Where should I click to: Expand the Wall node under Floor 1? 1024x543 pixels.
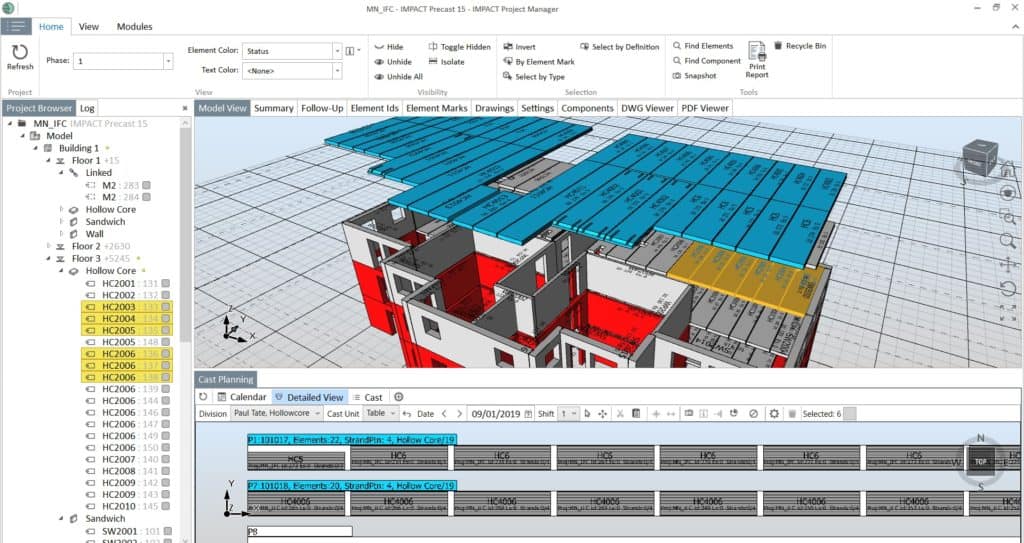coord(62,234)
